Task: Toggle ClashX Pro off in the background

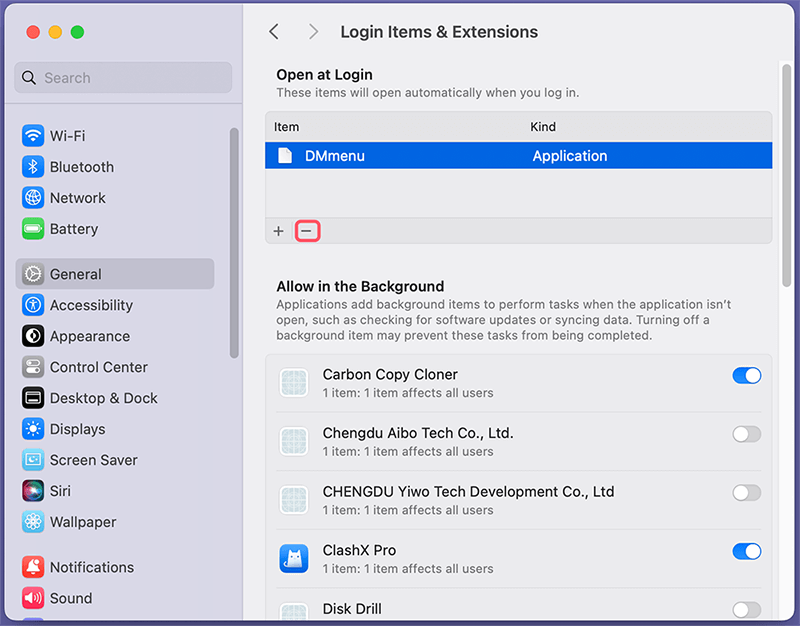Action: click(x=746, y=551)
